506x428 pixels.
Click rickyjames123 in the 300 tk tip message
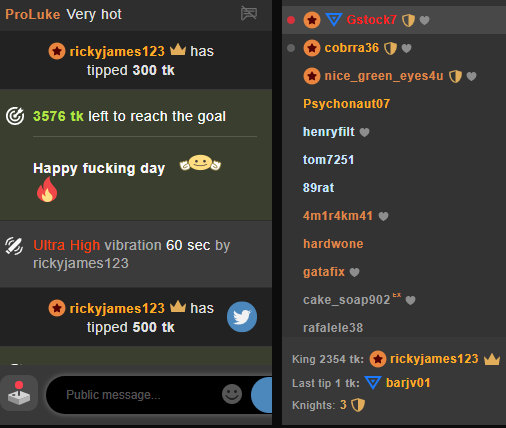coord(117,51)
